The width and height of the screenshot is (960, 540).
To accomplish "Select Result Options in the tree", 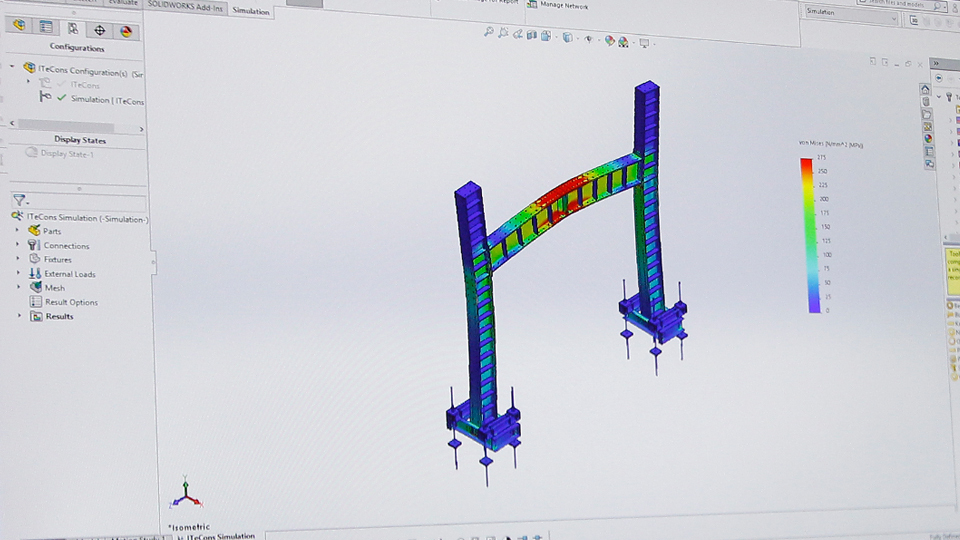I will coord(70,302).
